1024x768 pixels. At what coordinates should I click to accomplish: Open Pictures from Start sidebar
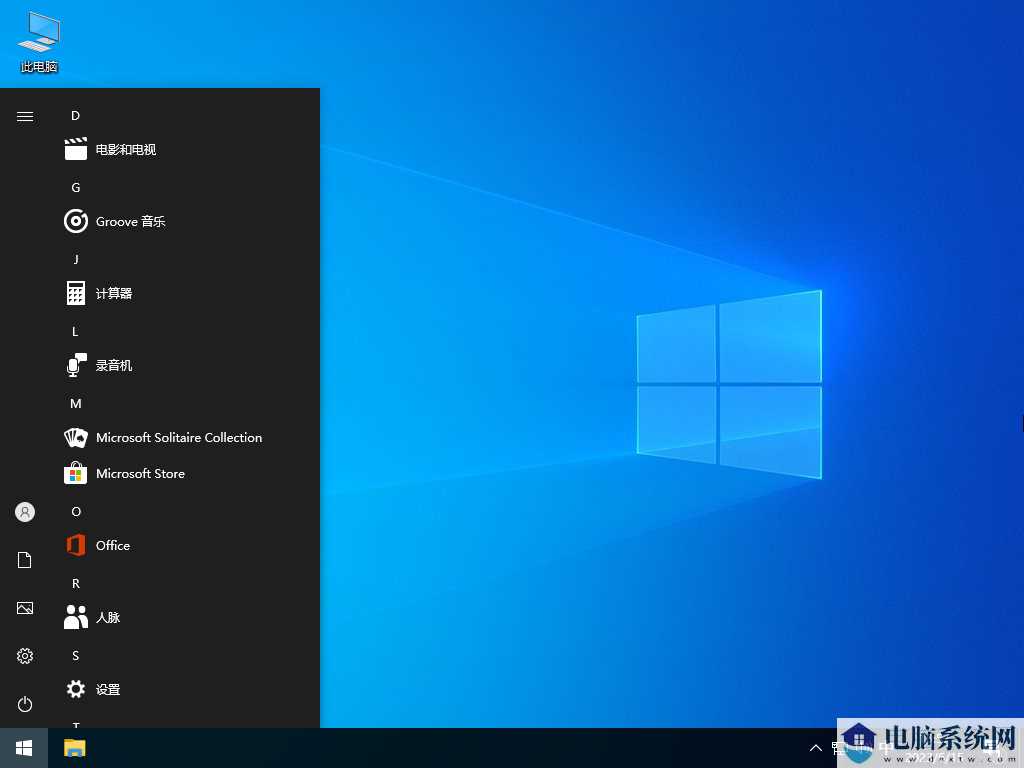[x=25, y=608]
